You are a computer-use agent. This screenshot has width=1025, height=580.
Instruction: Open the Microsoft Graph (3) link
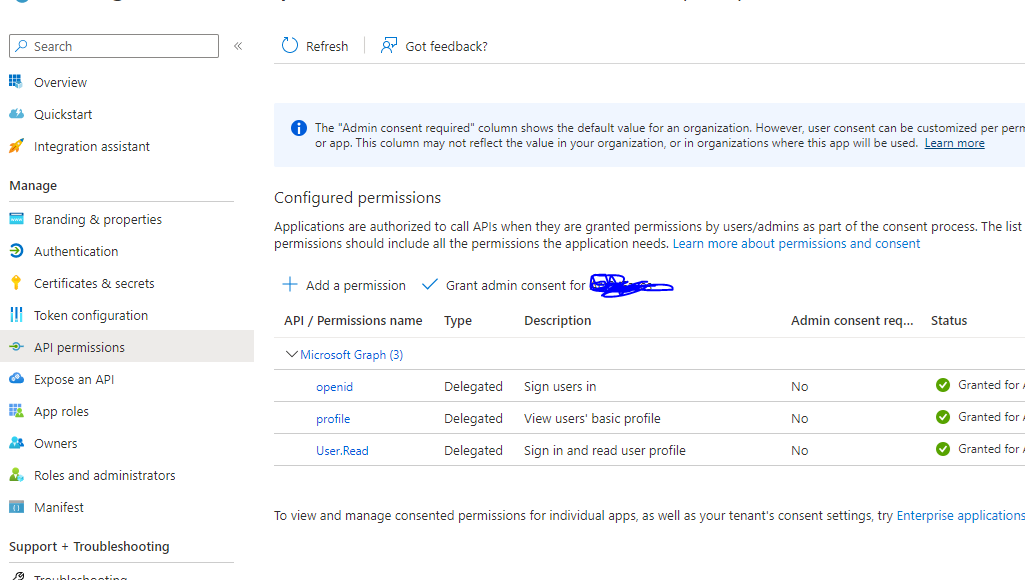[352, 354]
